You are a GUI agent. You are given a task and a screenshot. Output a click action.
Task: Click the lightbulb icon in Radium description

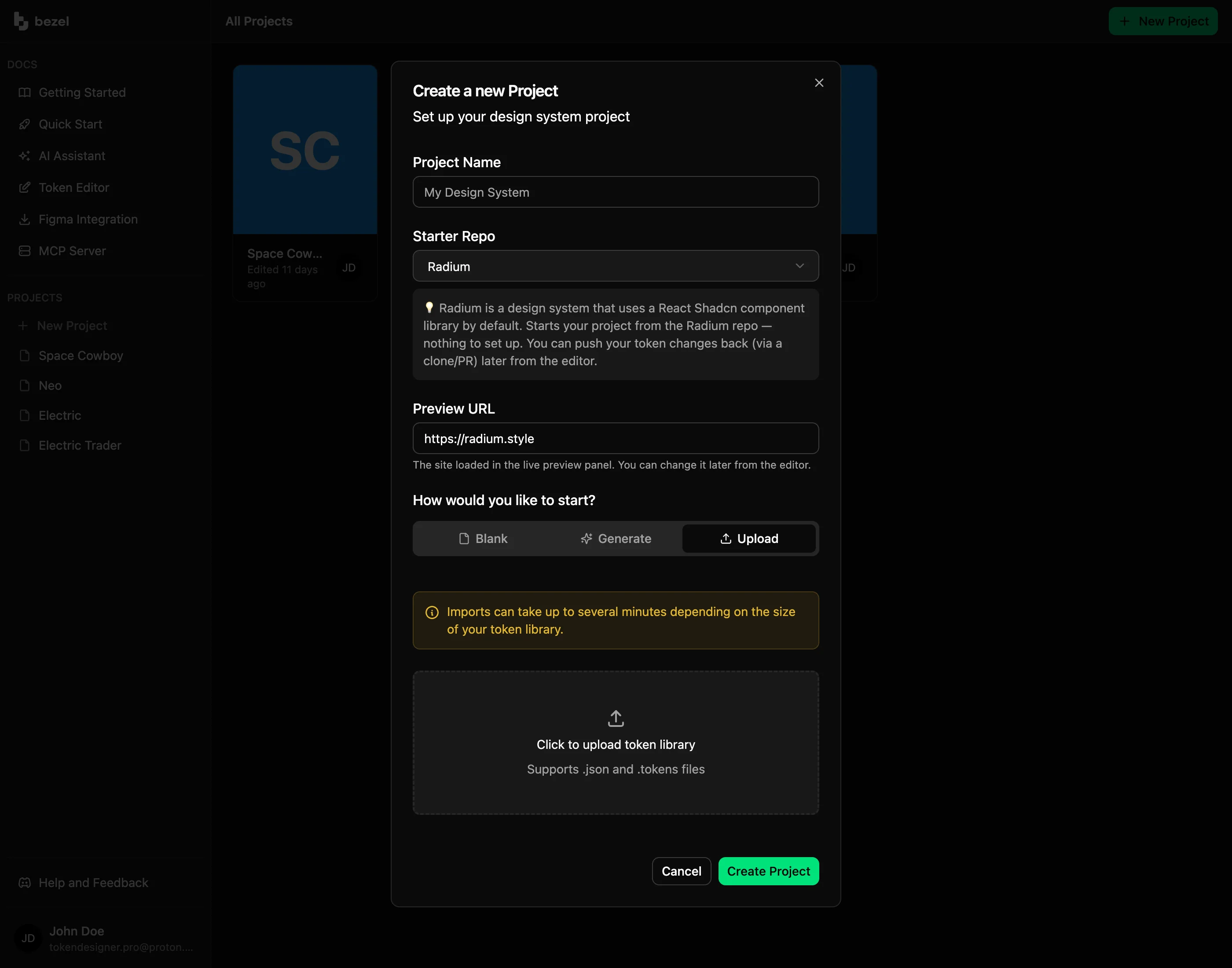coord(429,308)
